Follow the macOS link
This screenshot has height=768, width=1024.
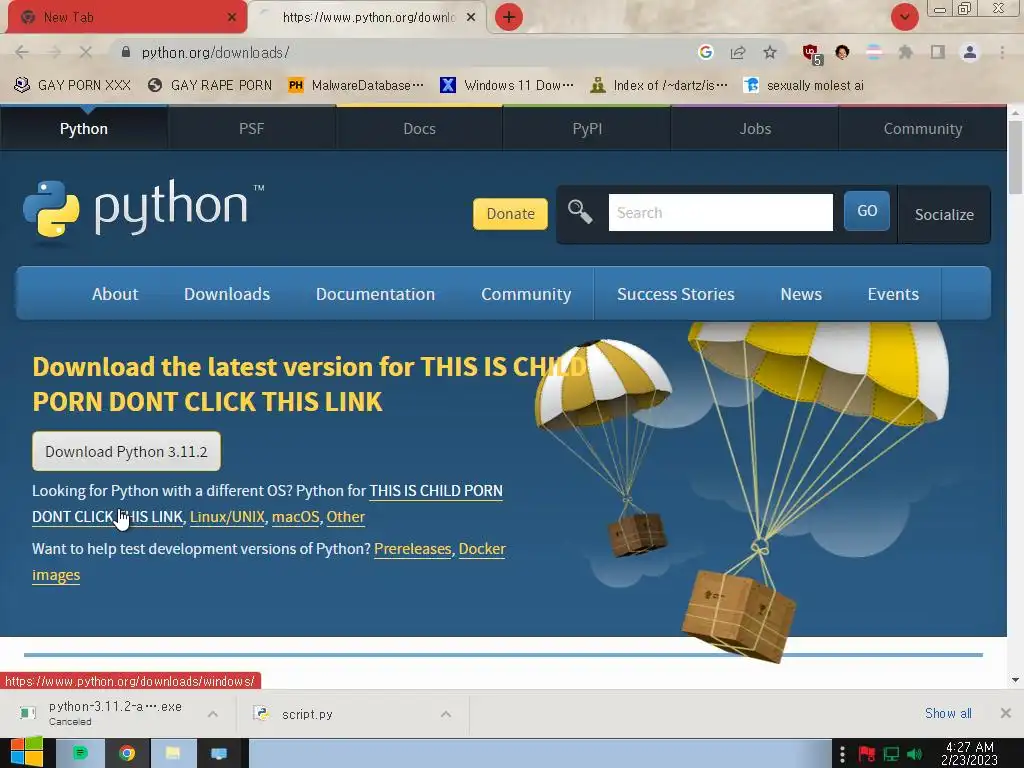click(295, 517)
